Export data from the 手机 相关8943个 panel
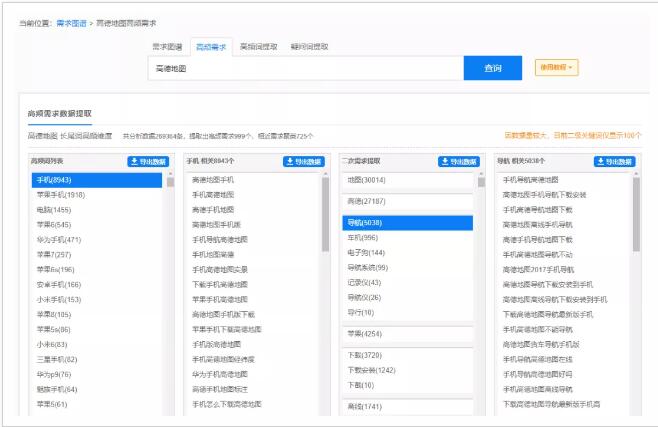 coord(304,161)
